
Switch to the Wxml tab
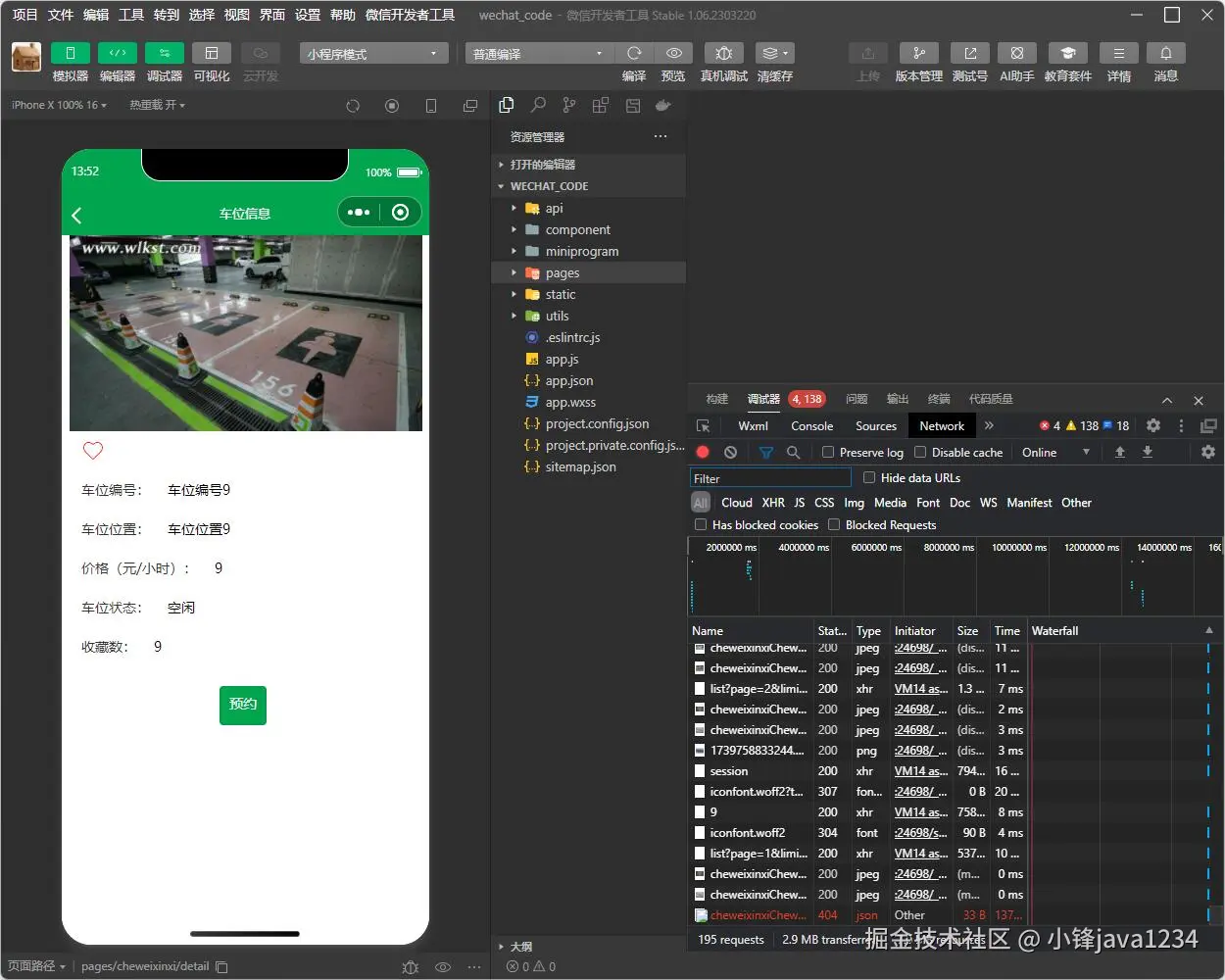[753, 426]
